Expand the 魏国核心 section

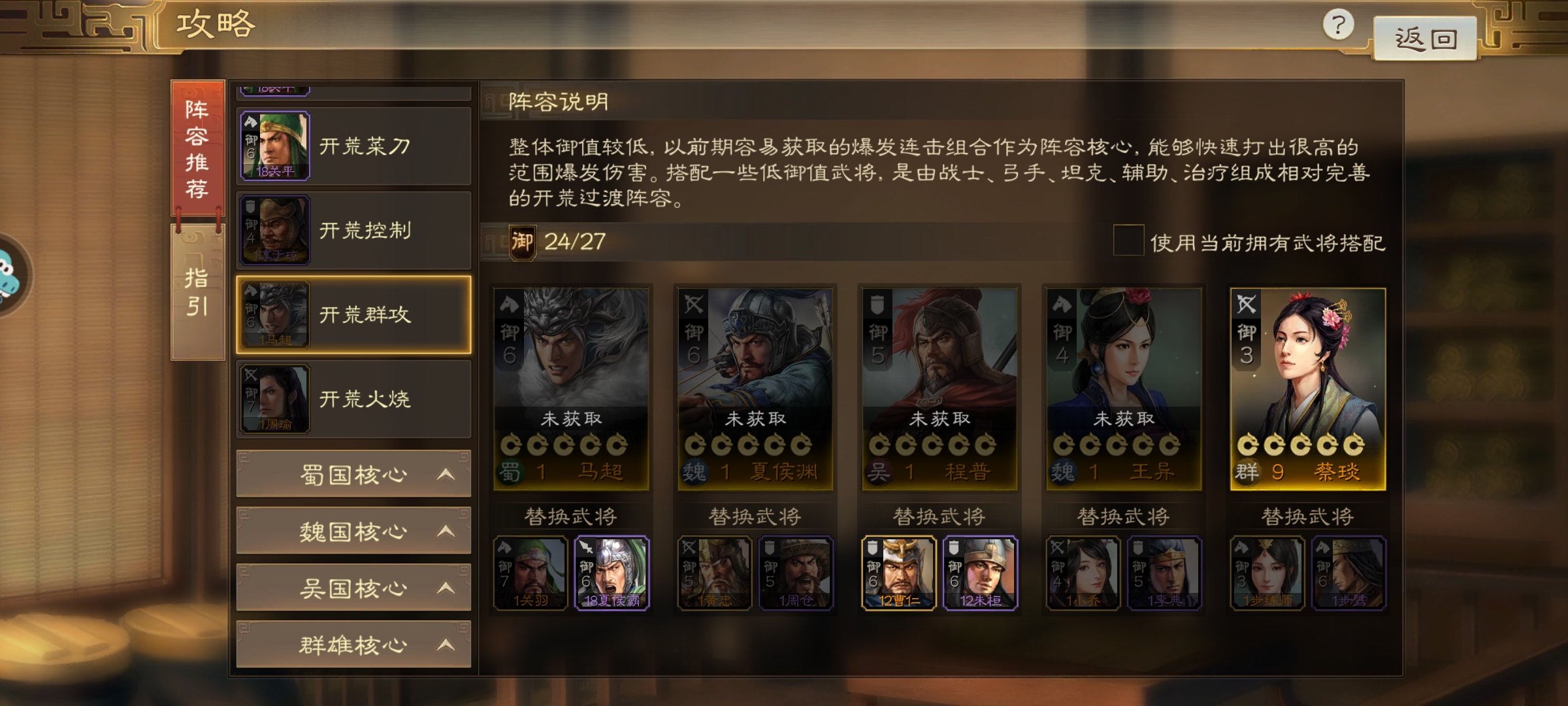point(353,531)
